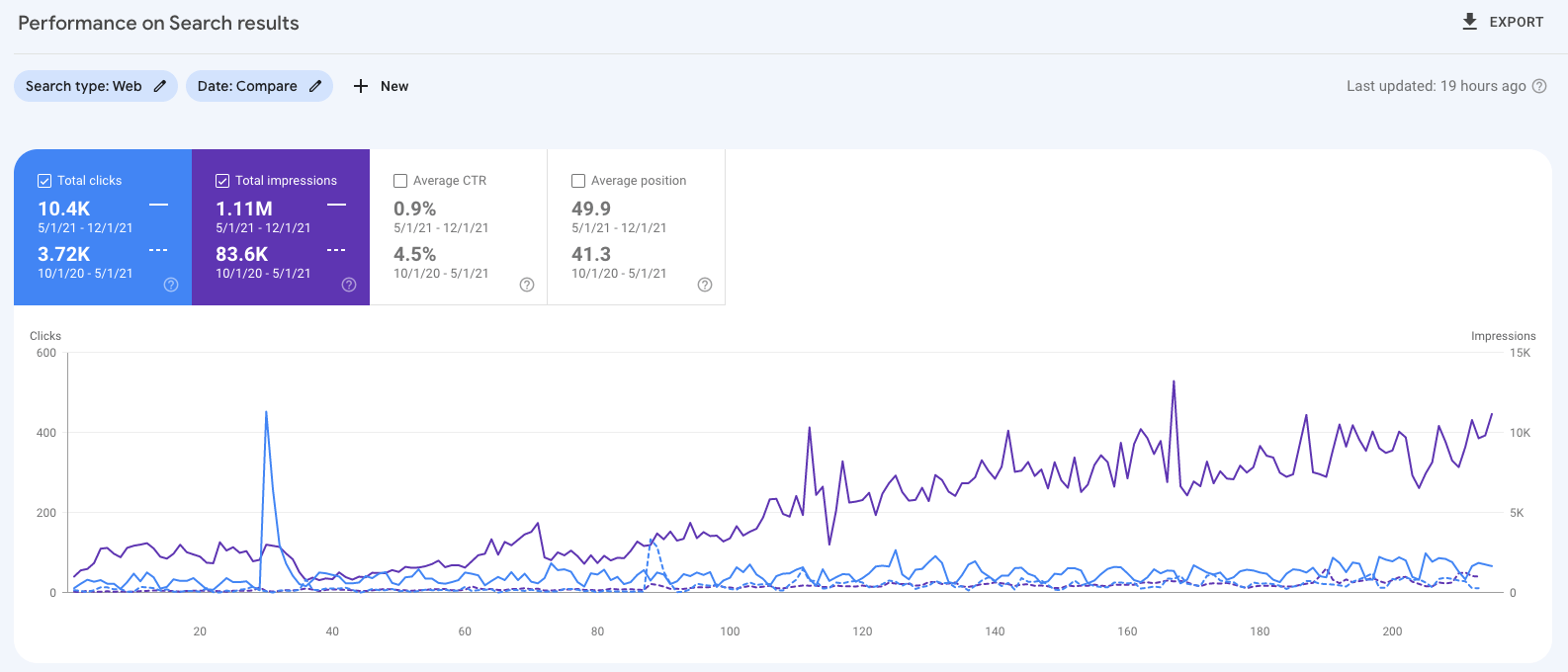This screenshot has width=1568, height=672.
Task: Uncheck the Total clicks checkbox
Action: tap(44, 181)
